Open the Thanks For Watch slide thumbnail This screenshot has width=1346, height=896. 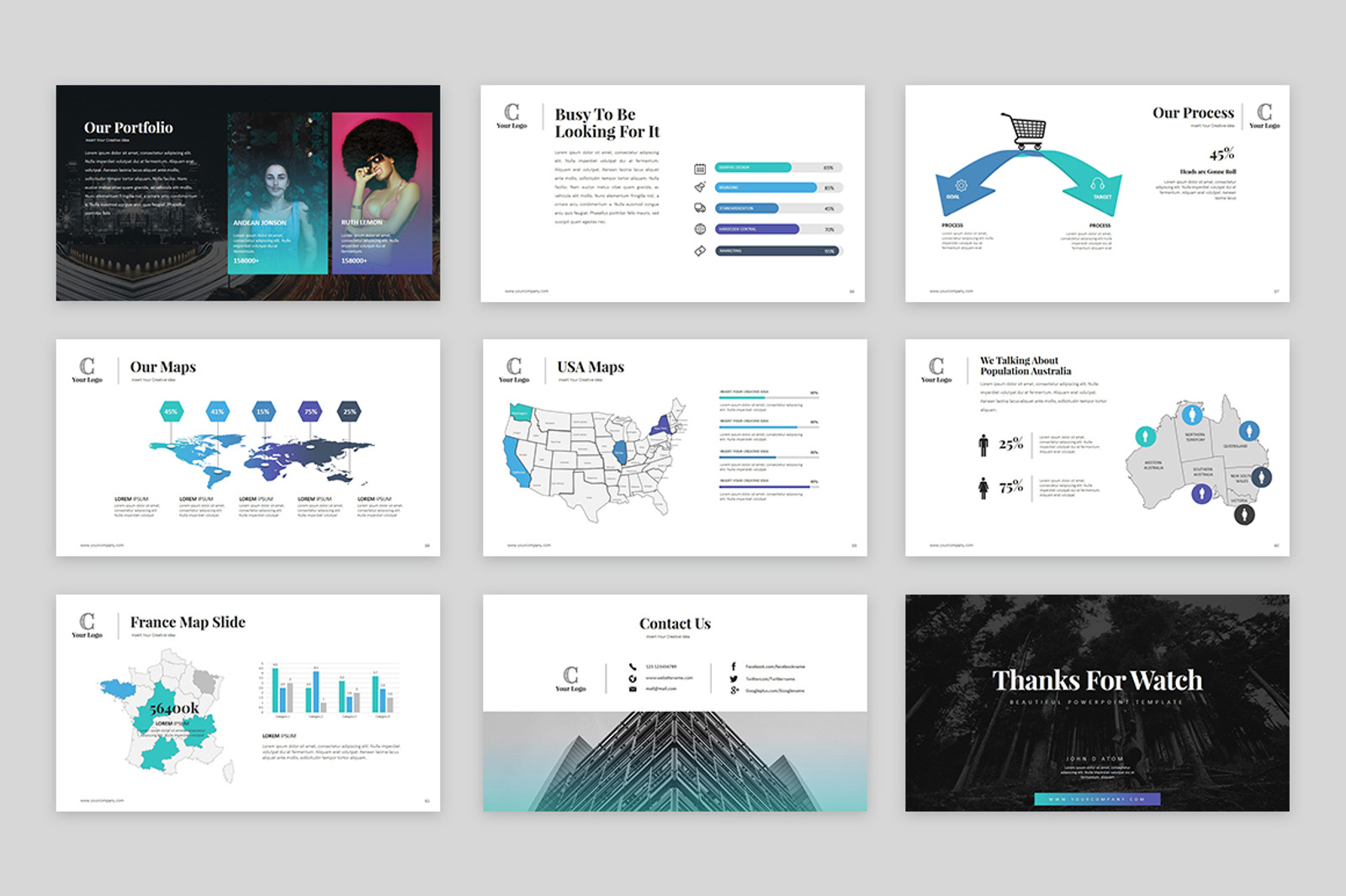[x=1097, y=703]
